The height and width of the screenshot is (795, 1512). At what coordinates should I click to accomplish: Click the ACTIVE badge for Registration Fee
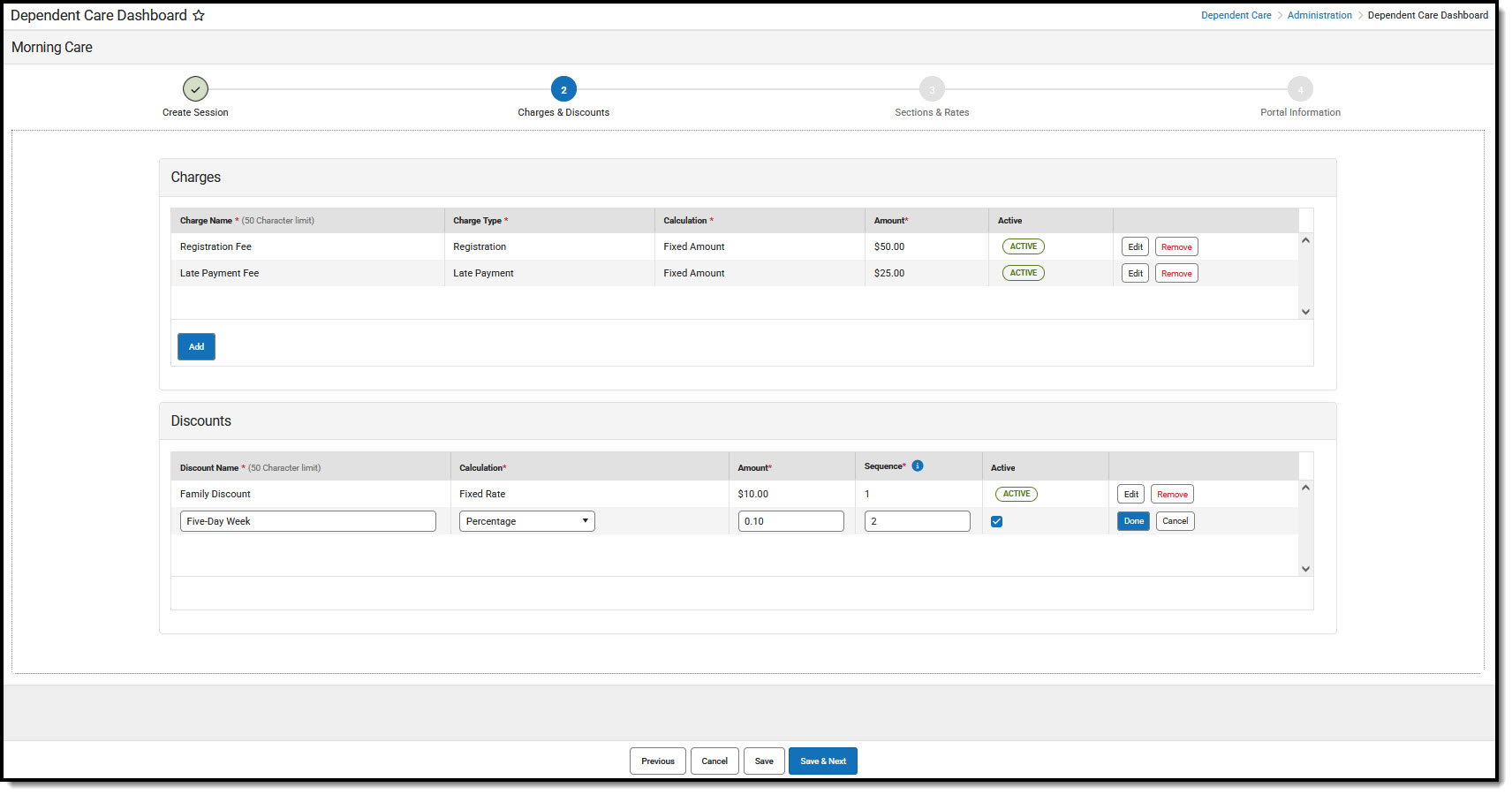[x=1024, y=246]
